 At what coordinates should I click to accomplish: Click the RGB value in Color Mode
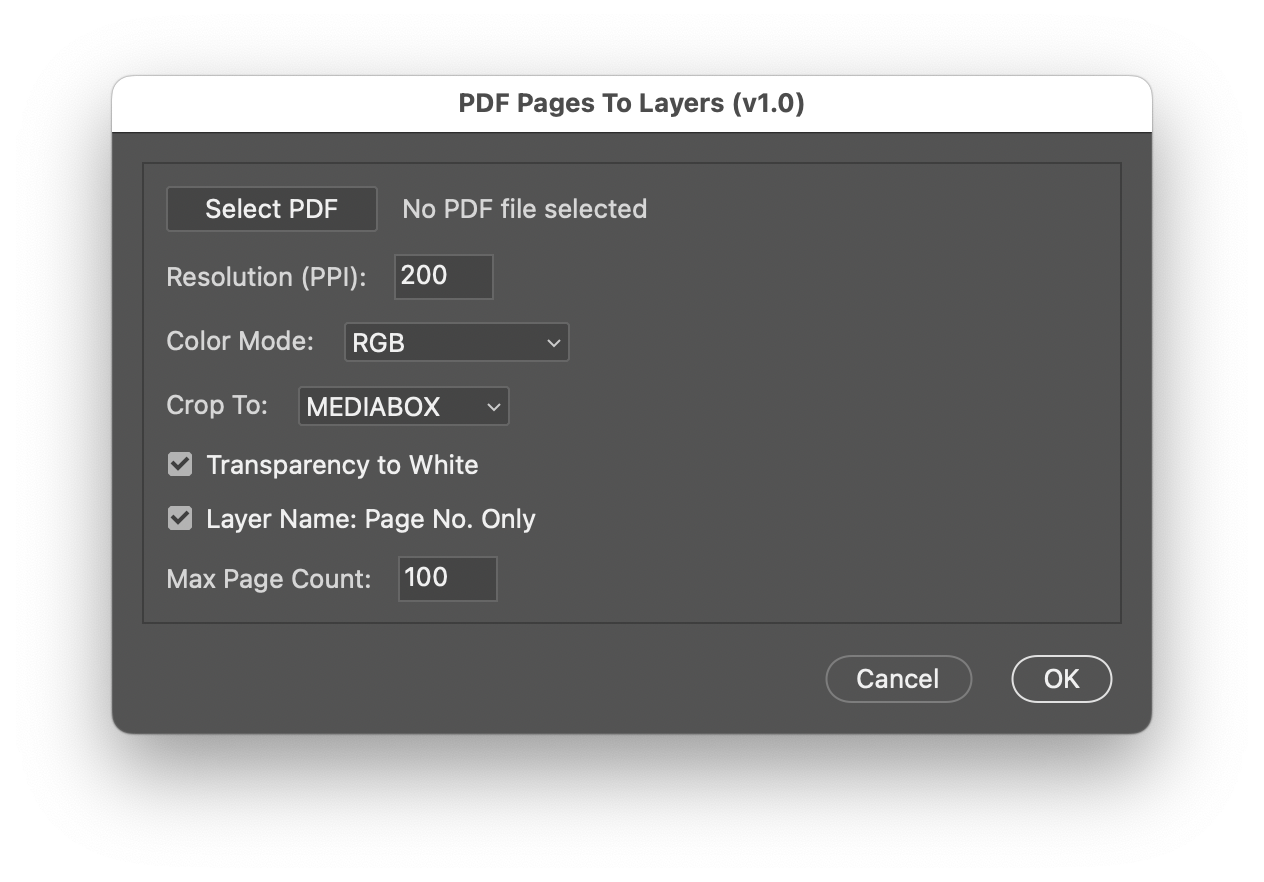coord(378,342)
